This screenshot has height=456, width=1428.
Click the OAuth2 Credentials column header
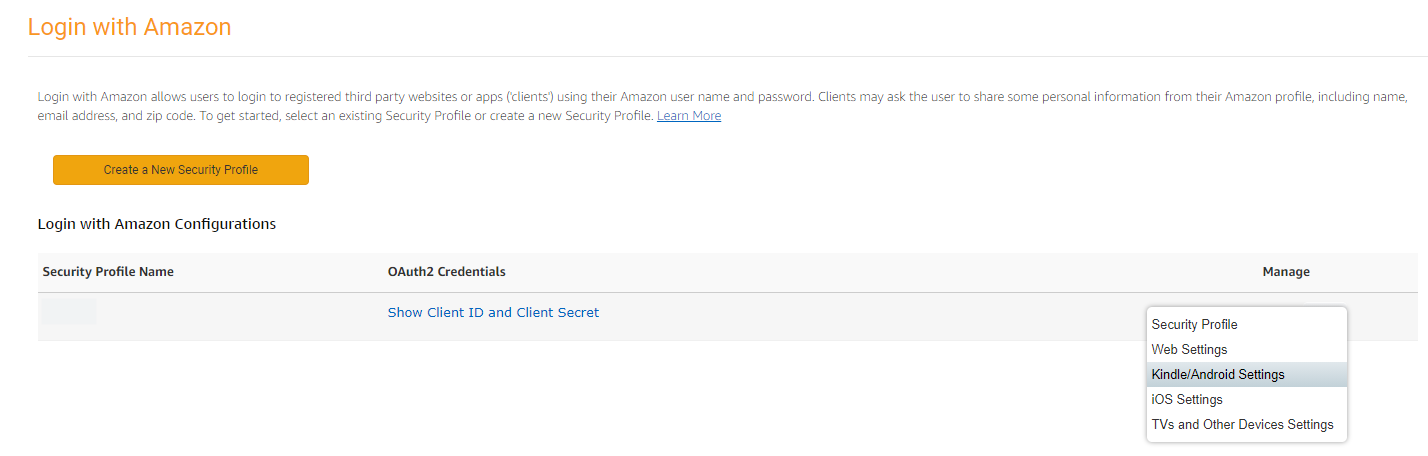pyautogui.click(x=446, y=272)
